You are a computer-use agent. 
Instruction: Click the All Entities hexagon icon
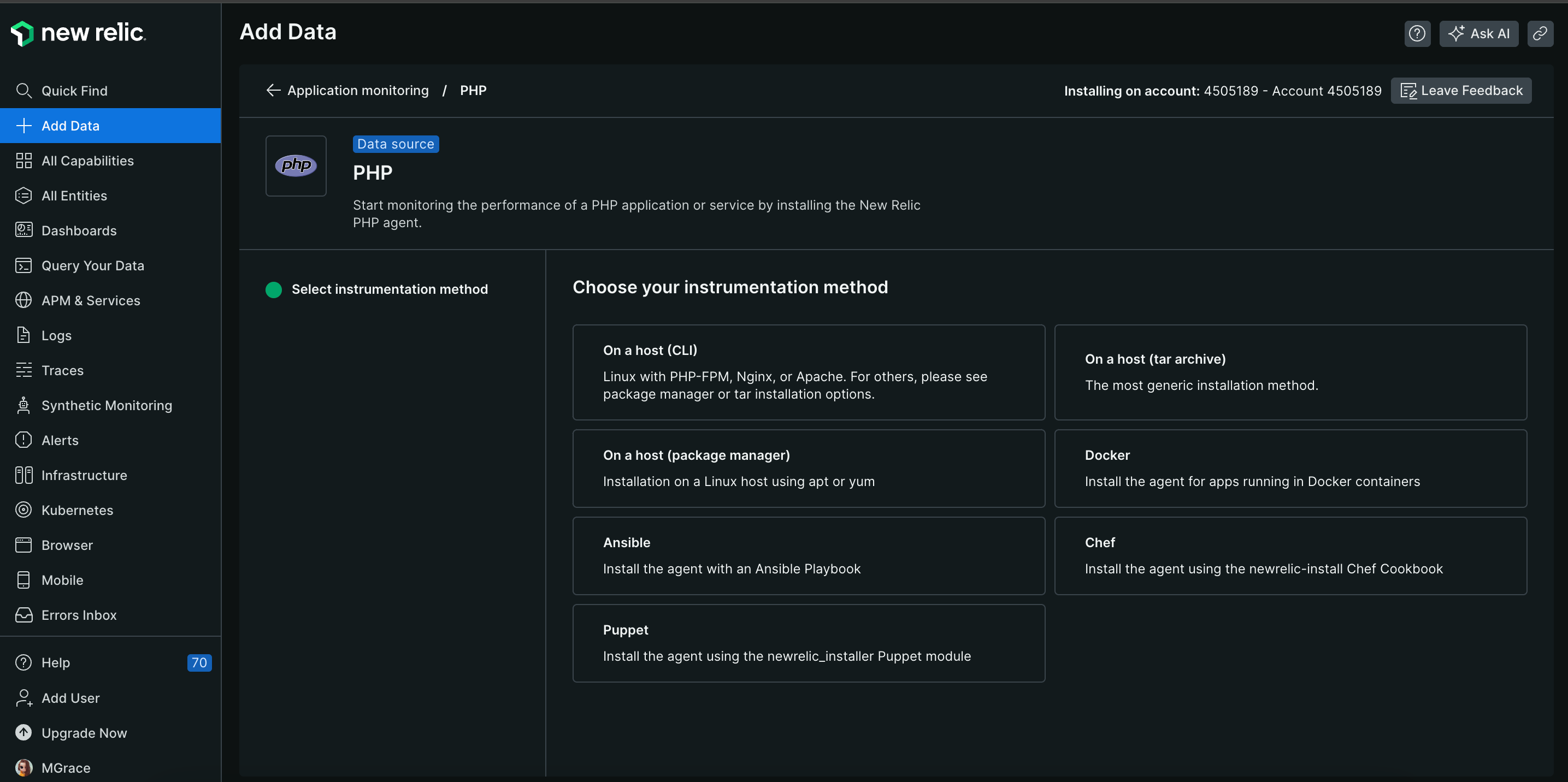coord(23,195)
